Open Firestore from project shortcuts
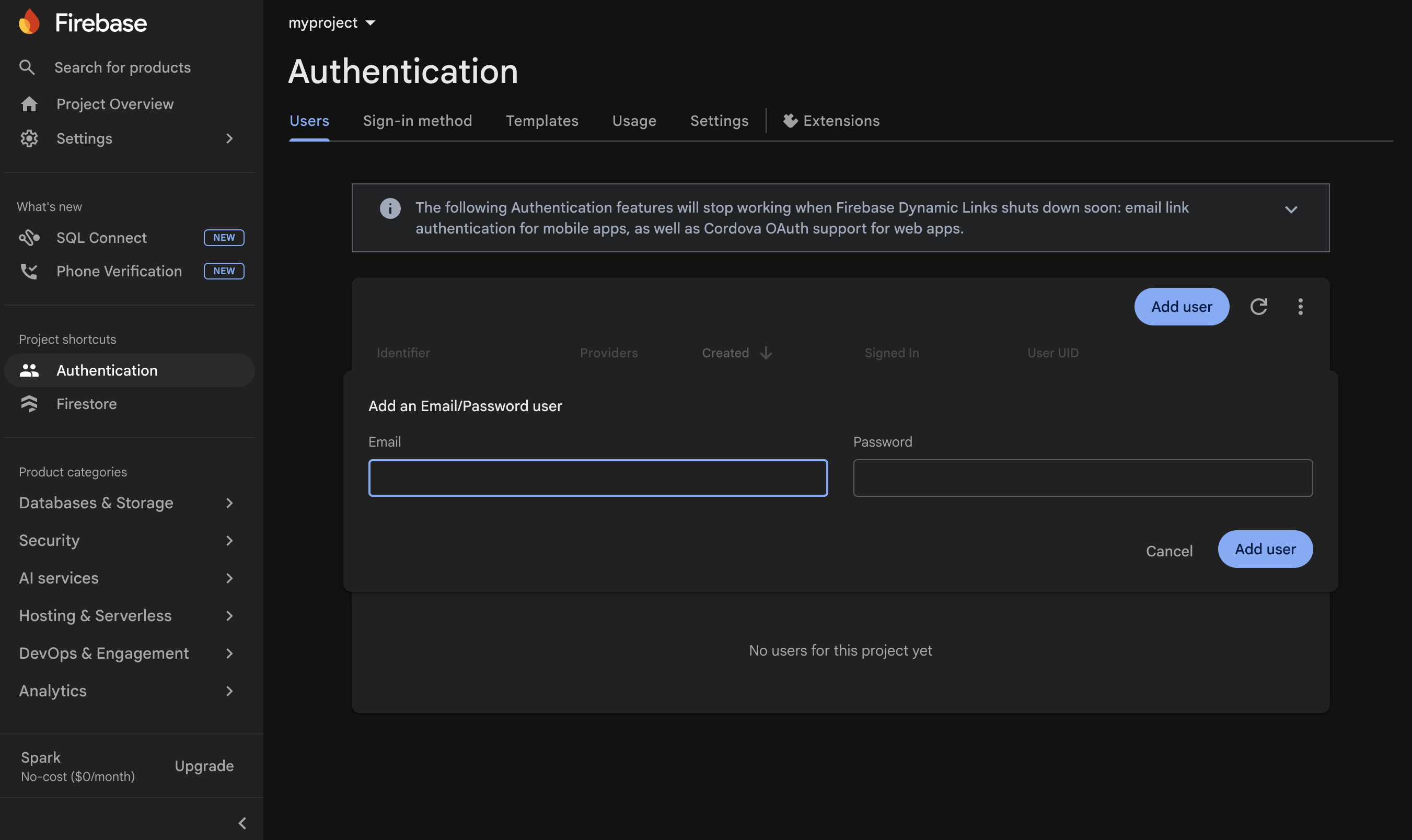 130,404
